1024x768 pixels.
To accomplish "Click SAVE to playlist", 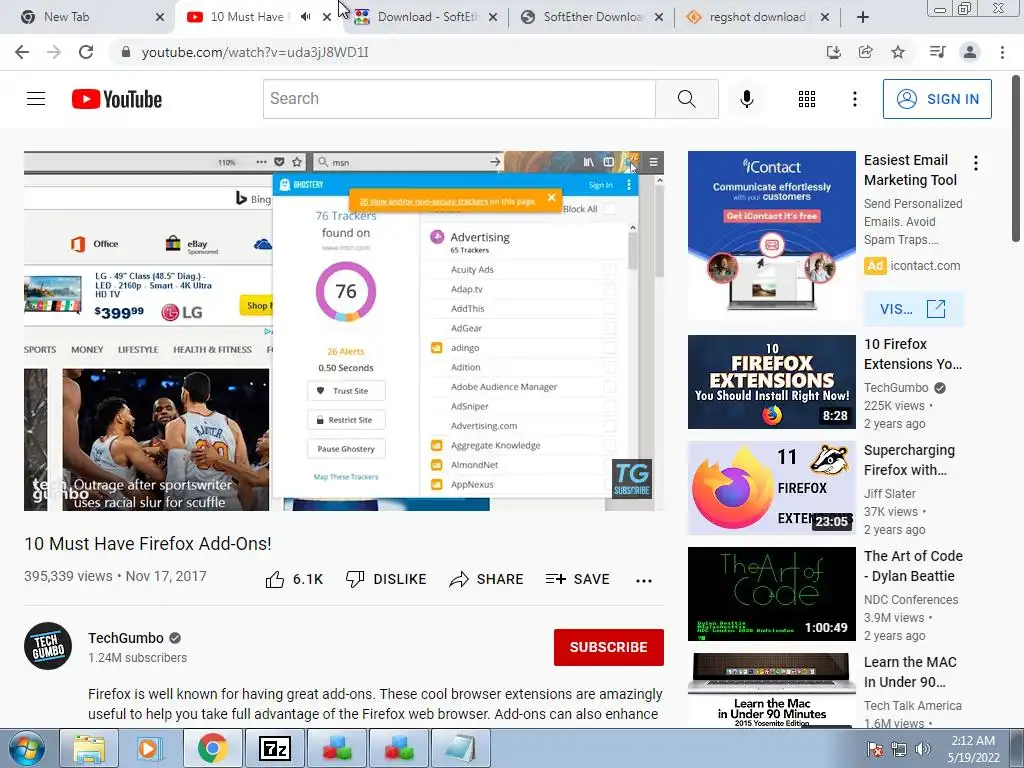I will tap(577, 579).
